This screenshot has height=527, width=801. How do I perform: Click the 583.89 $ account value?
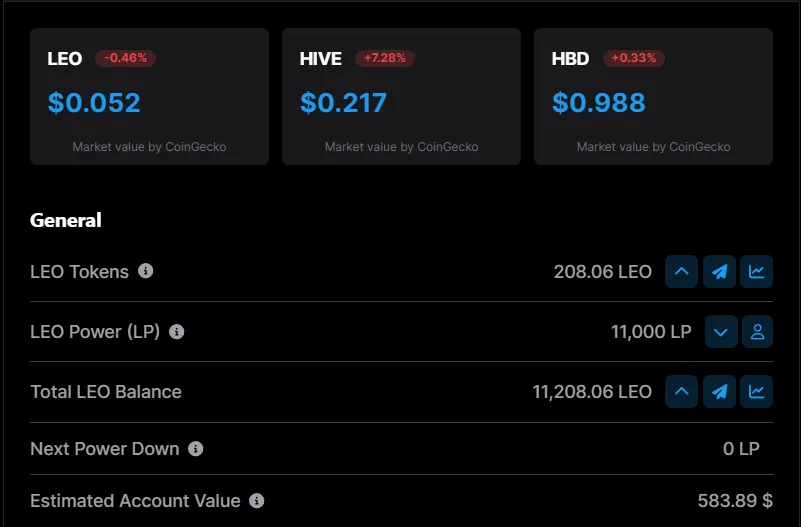(x=735, y=501)
